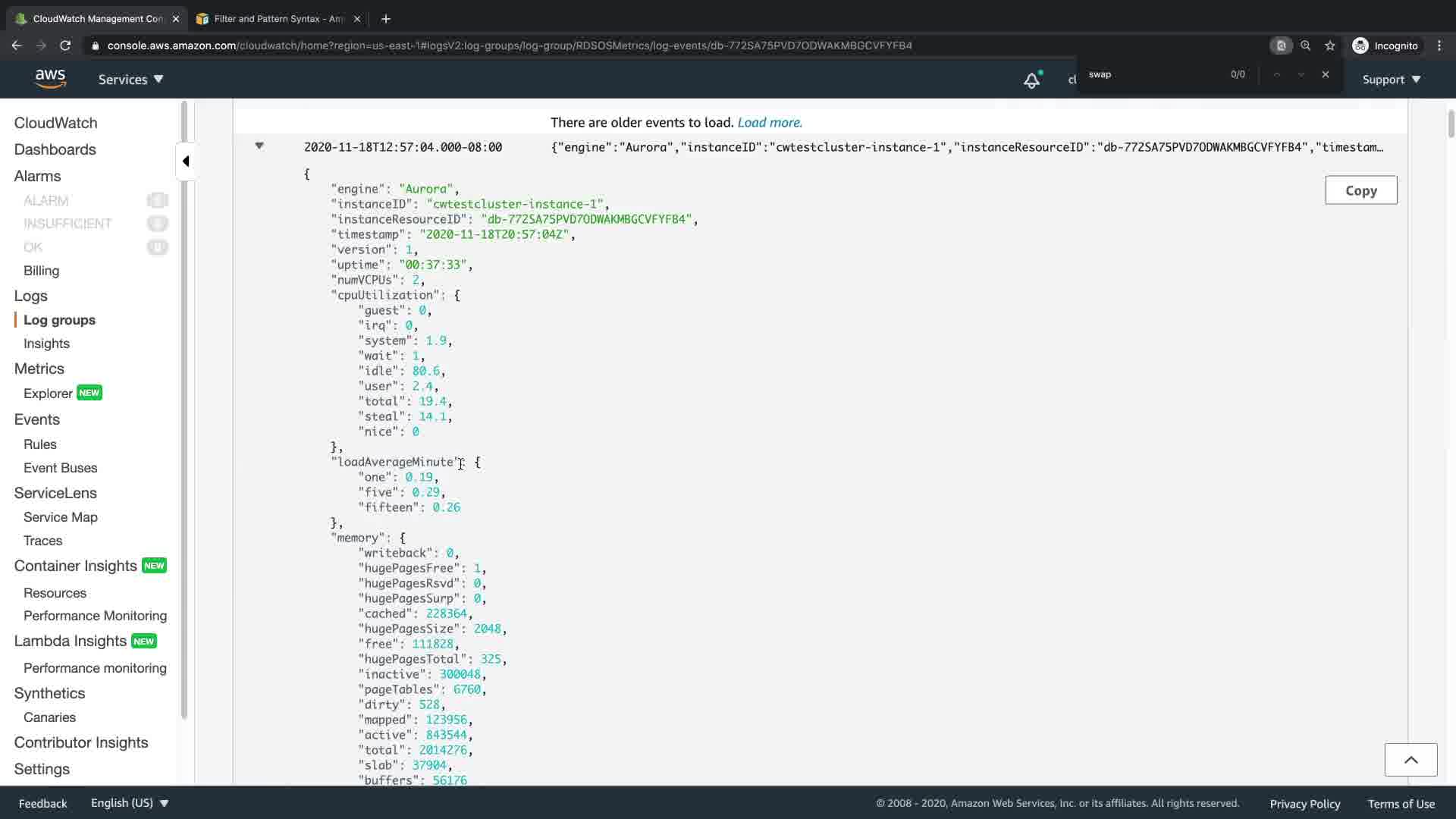Open Insights under Logs

coord(46,344)
